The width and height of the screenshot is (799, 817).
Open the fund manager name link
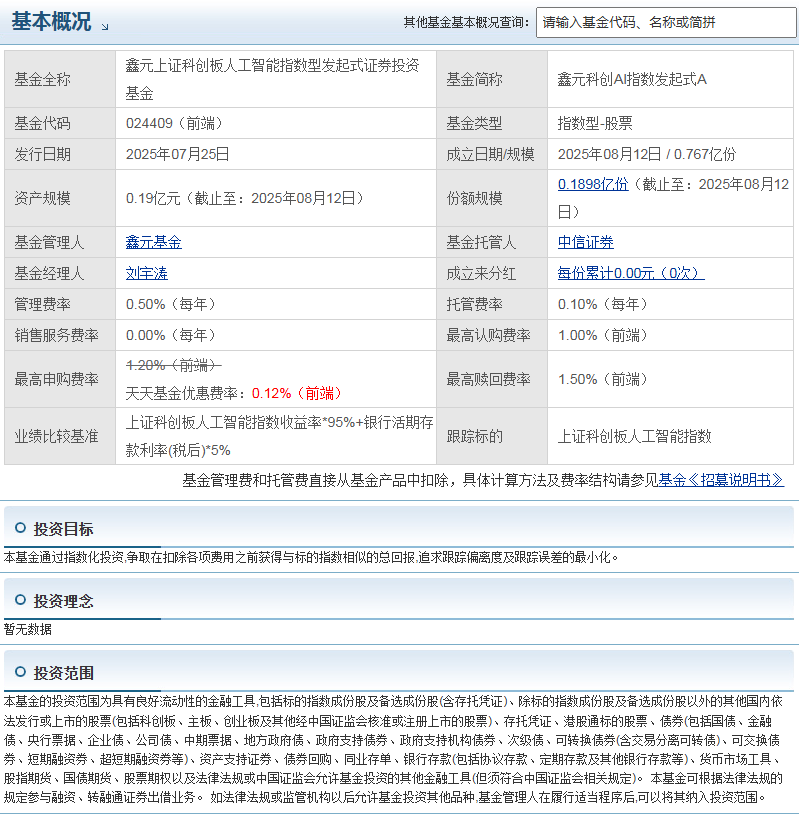[x=146, y=273]
